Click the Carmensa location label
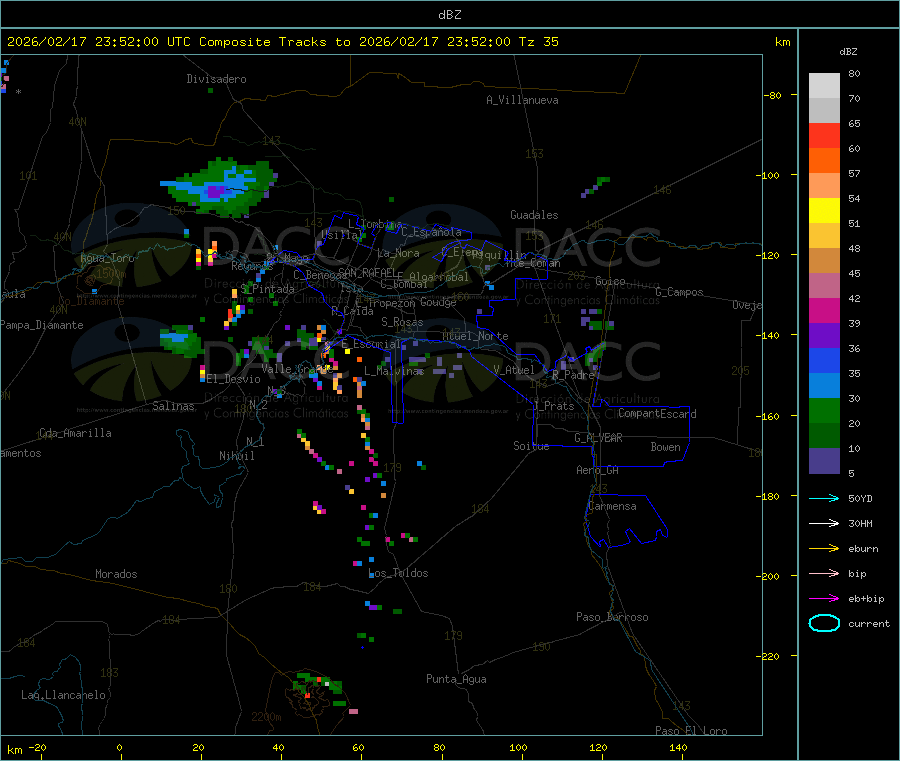This screenshot has width=900, height=761. point(612,506)
